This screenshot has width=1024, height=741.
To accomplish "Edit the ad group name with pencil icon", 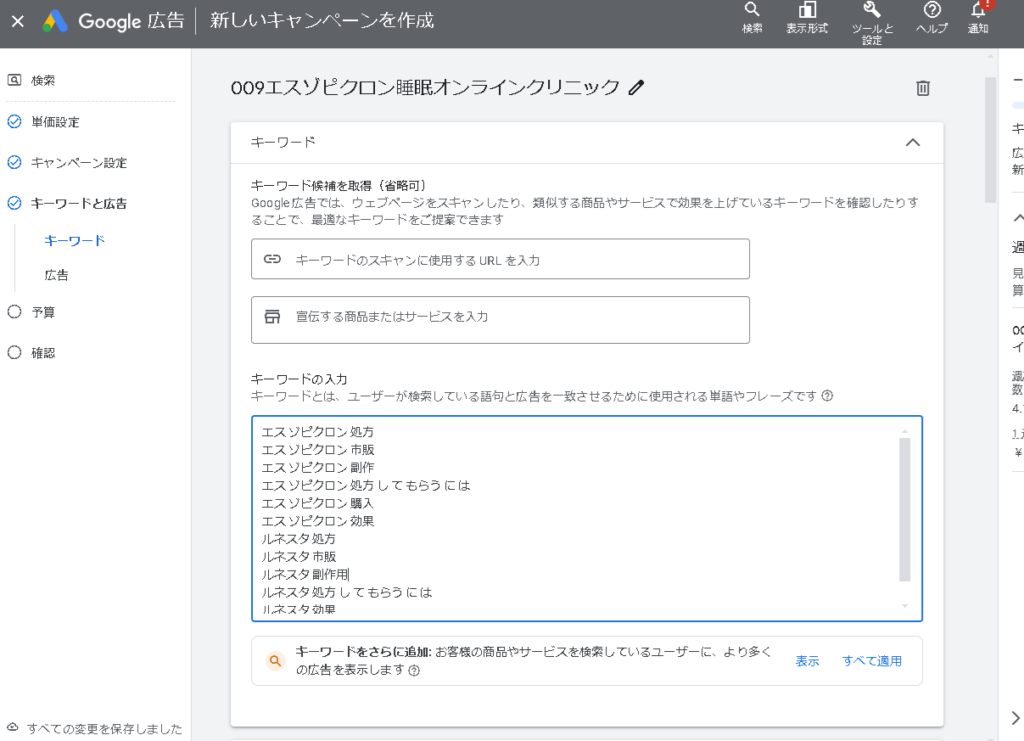I will [636, 87].
